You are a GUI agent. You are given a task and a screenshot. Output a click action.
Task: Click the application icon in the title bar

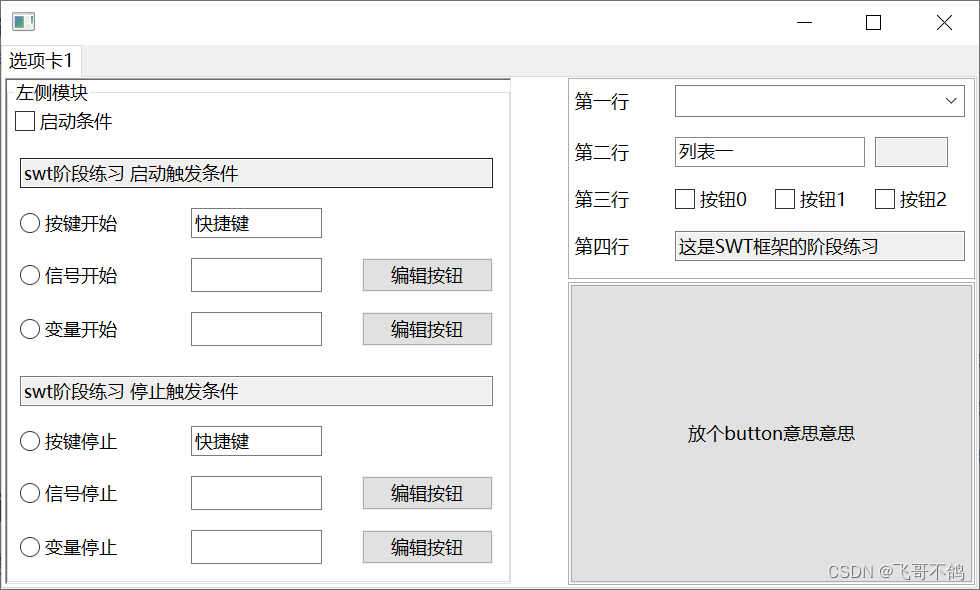click(22, 20)
